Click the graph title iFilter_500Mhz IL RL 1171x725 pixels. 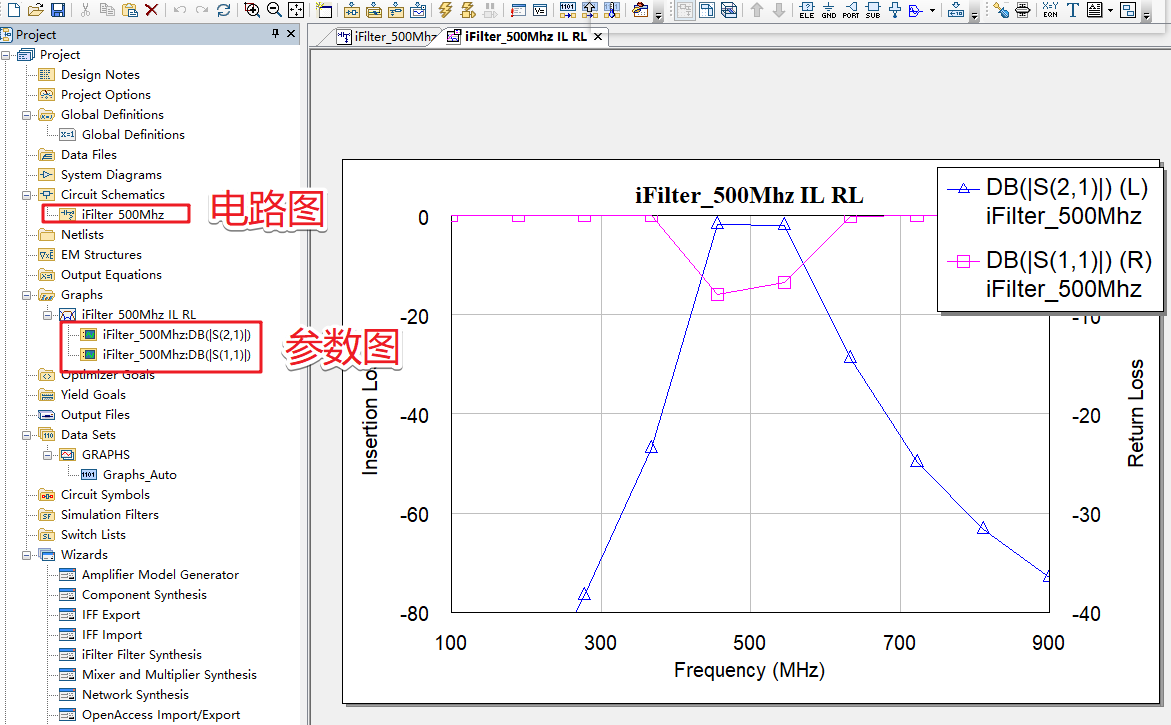tap(749, 196)
